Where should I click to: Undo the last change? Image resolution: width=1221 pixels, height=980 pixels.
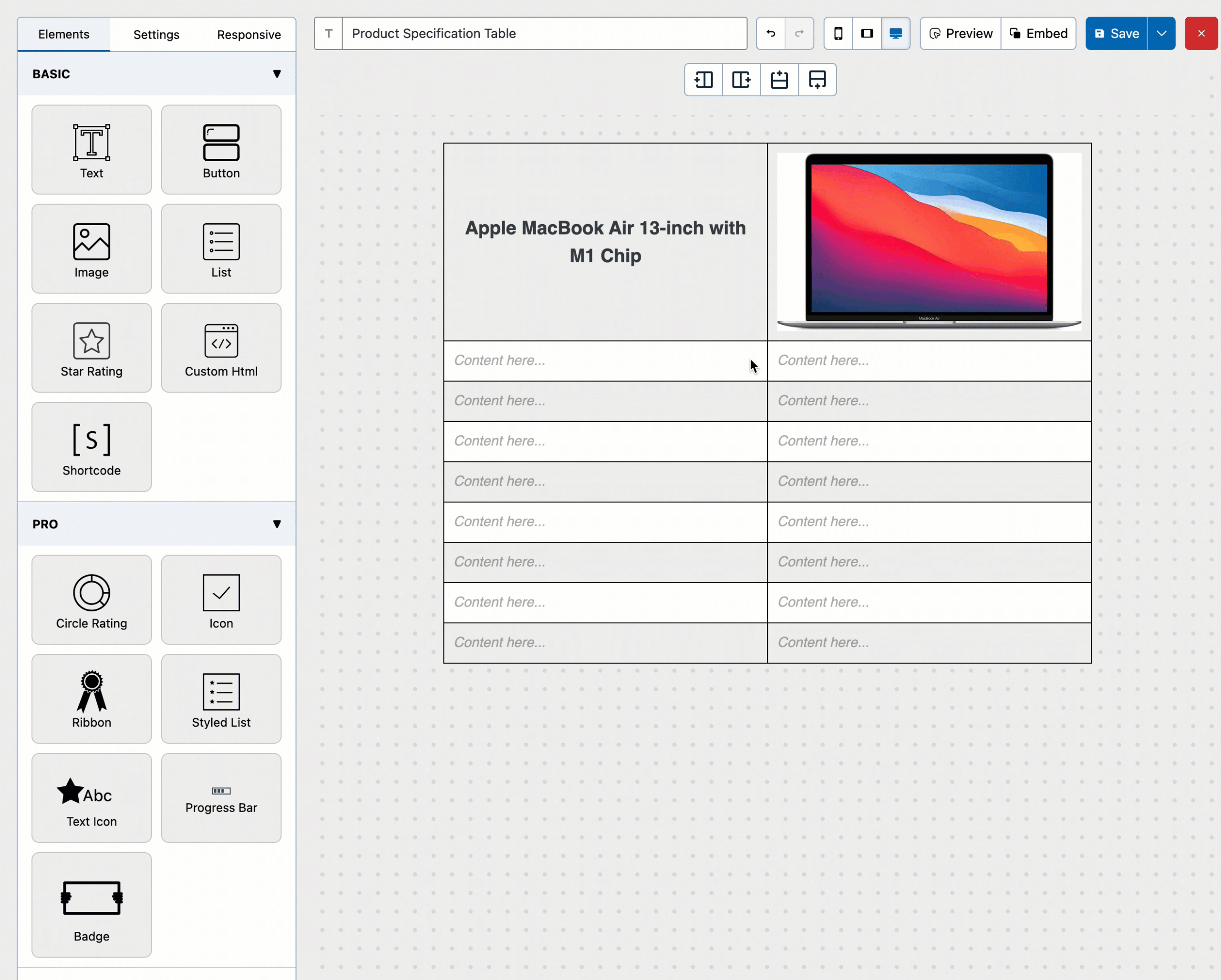[x=771, y=33]
